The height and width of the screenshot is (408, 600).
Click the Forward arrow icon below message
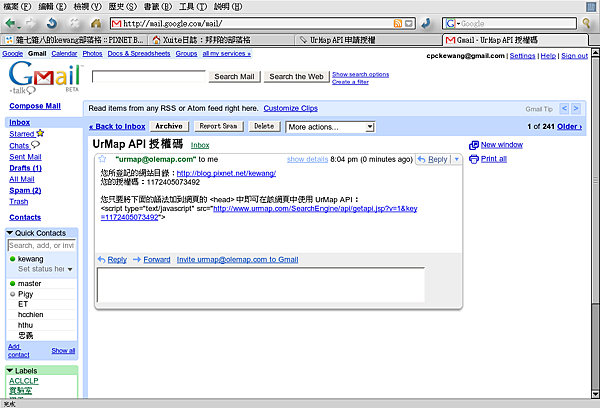tap(137, 259)
